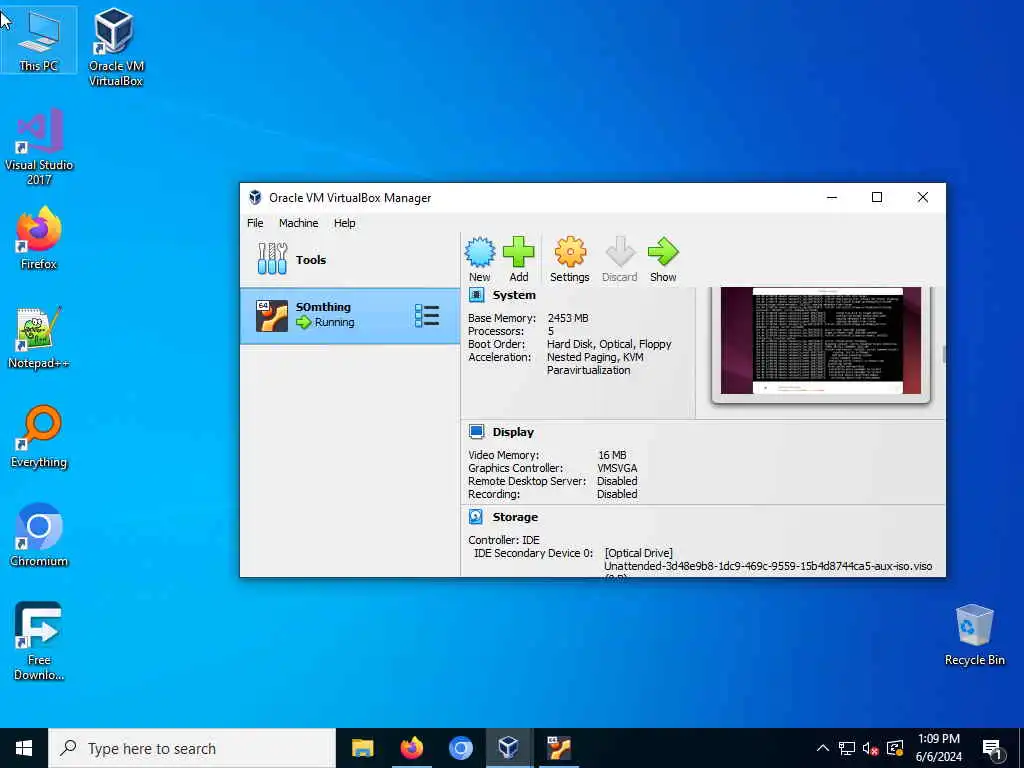The image size is (1024, 768).
Task: Select the Tools entry with wrench icon
Action: coord(349,259)
